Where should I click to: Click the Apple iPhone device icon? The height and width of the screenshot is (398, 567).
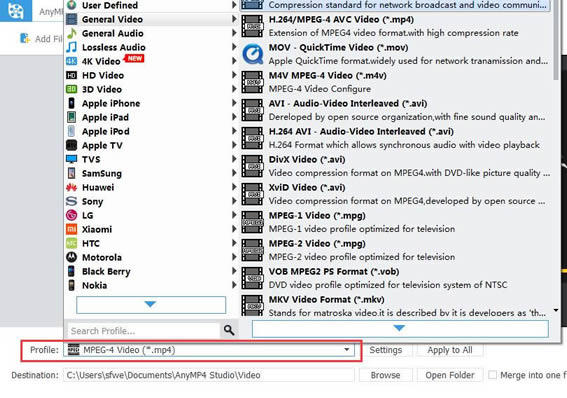[71, 103]
